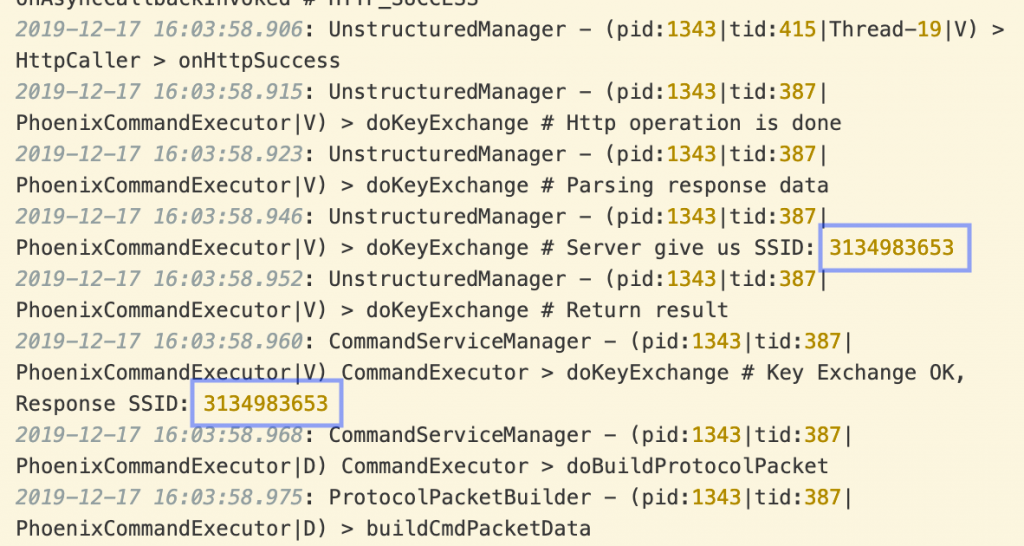Select the 16:03:58.968 timestamp
This screenshot has height=546, width=1024.
pos(159,435)
